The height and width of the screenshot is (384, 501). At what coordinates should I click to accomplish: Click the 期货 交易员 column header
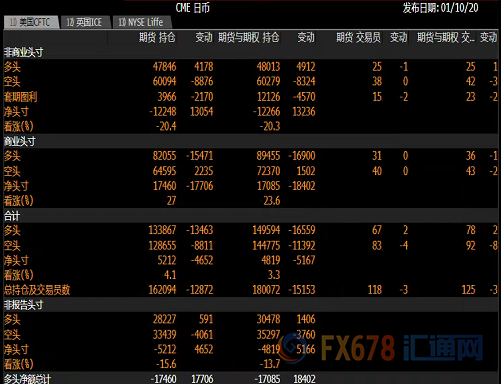tap(358, 37)
